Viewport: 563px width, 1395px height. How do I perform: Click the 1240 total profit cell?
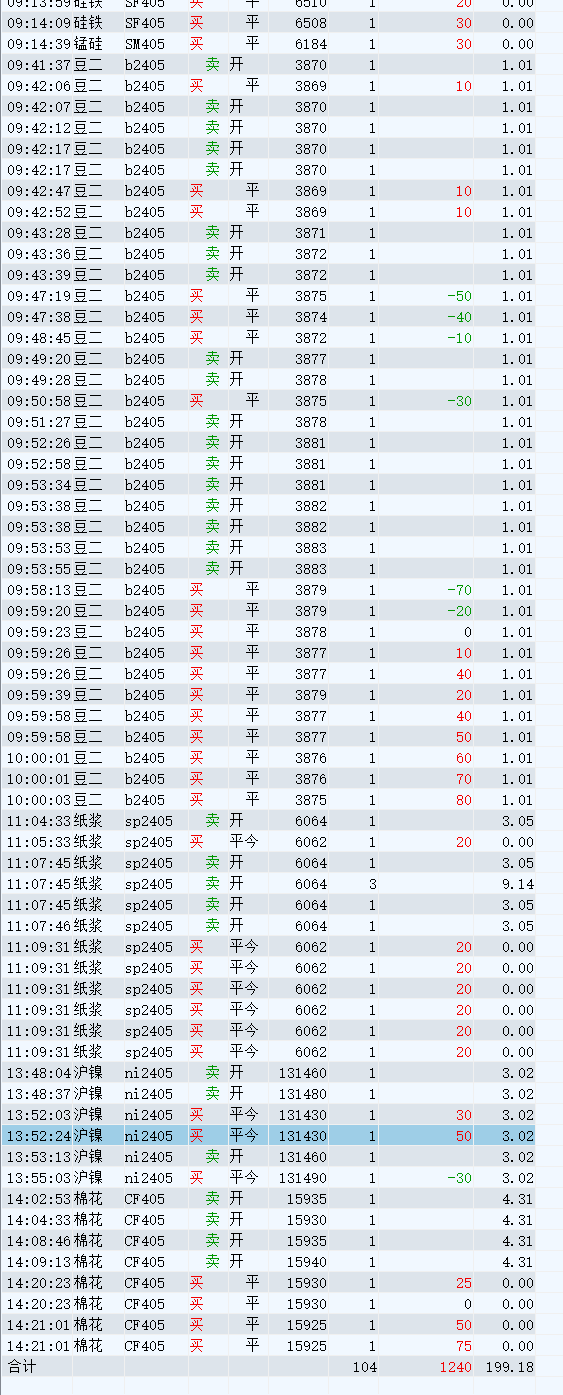pyautogui.click(x=455, y=1367)
